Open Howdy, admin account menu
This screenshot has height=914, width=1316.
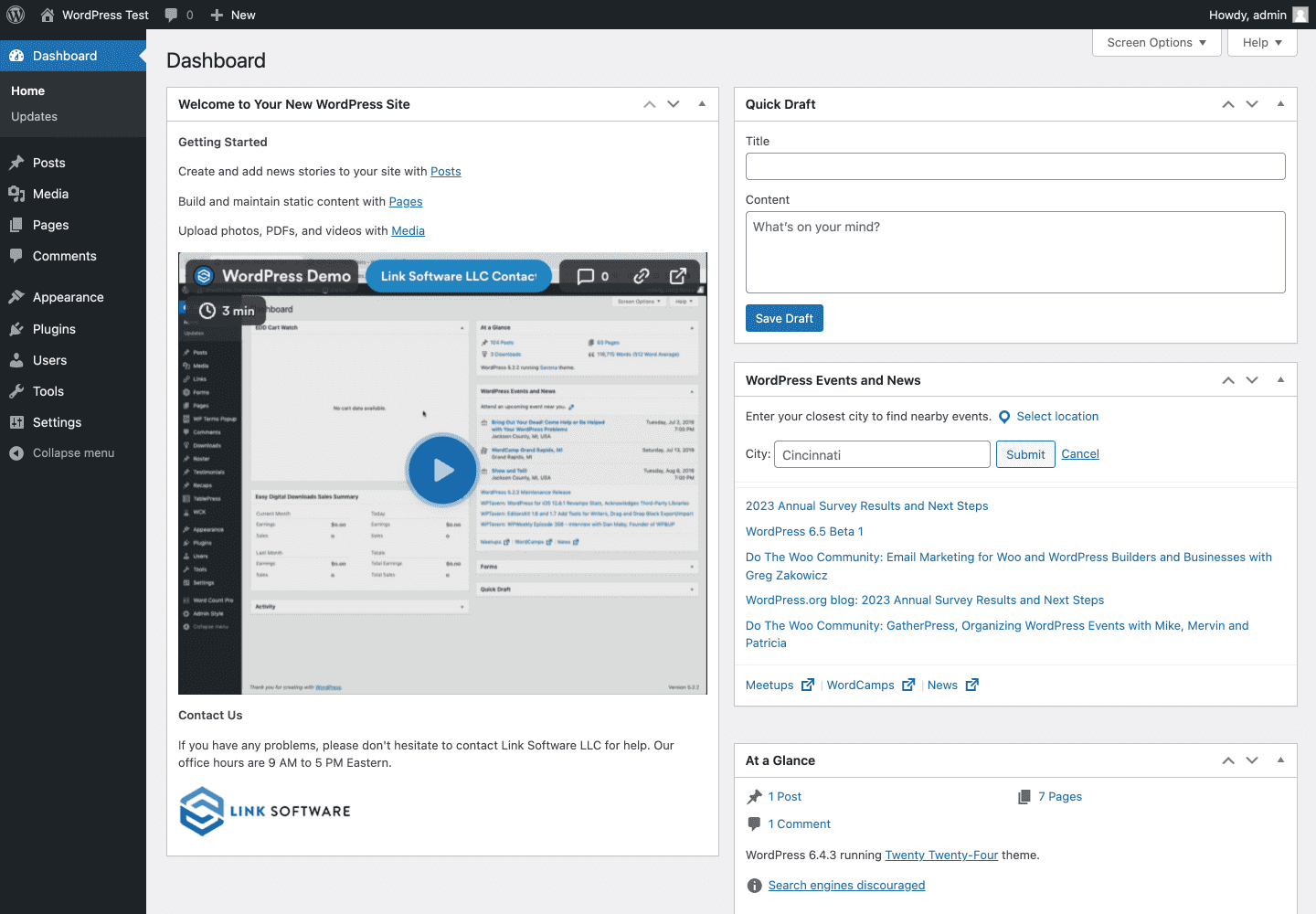(x=1258, y=15)
